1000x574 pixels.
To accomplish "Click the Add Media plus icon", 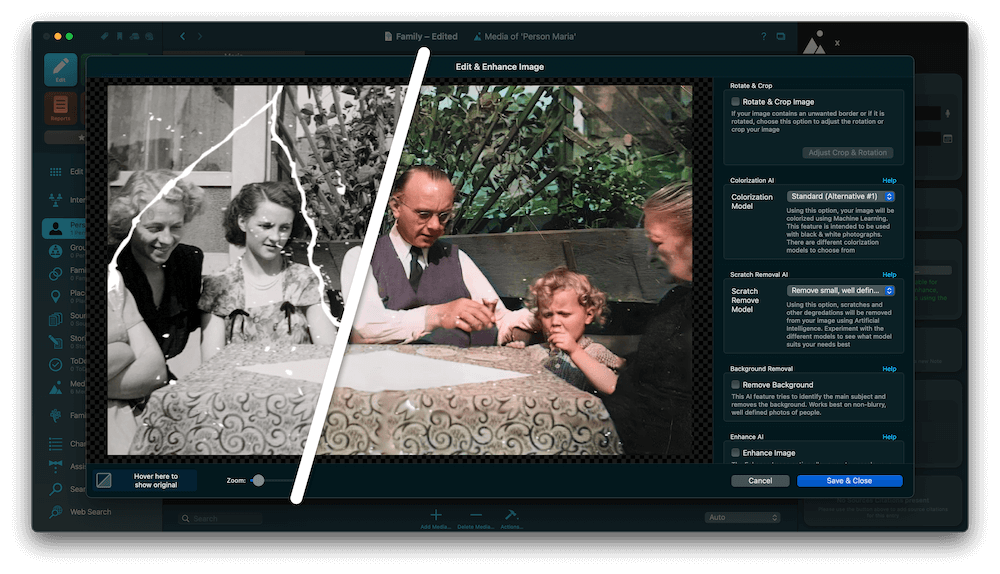I will pos(436,515).
